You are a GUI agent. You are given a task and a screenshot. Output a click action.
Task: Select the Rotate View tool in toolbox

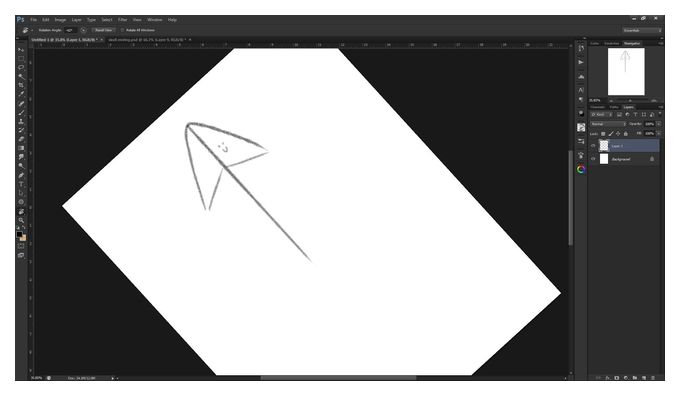point(21,211)
